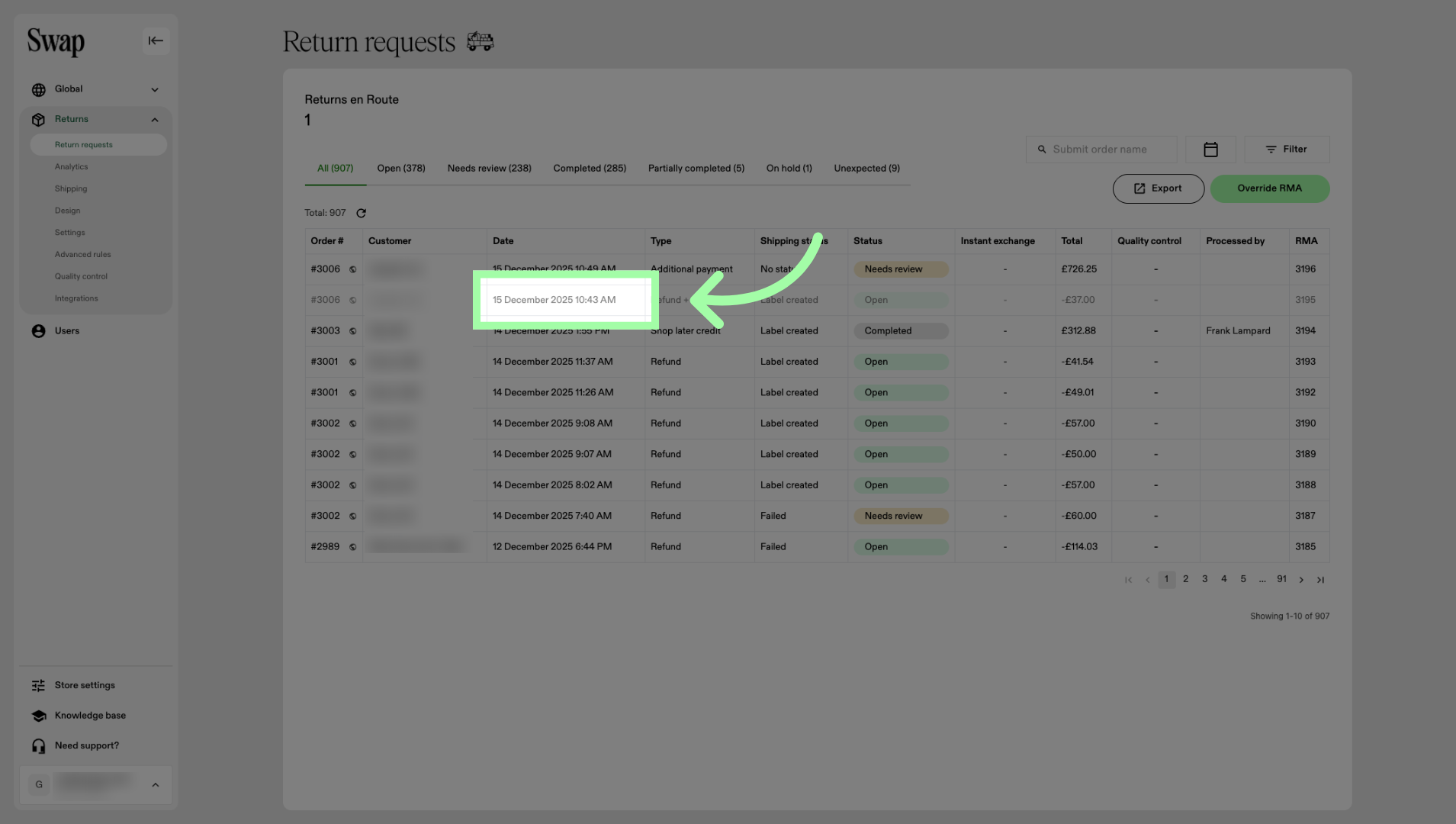Image resolution: width=1456 pixels, height=824 pixels.
Task: Open Design in the sidebar
Action: [x=67, y=211]
